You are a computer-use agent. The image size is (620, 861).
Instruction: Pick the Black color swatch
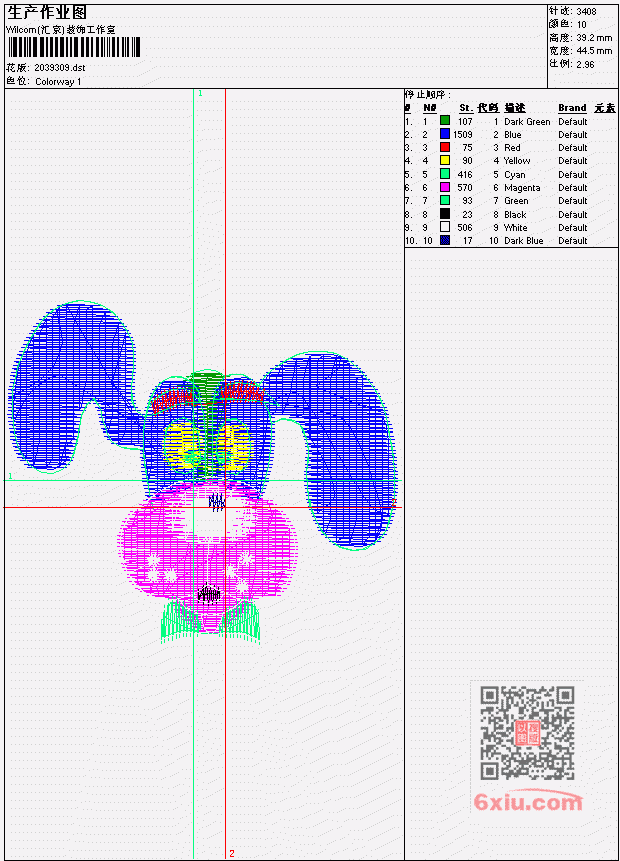click(445, 214)
